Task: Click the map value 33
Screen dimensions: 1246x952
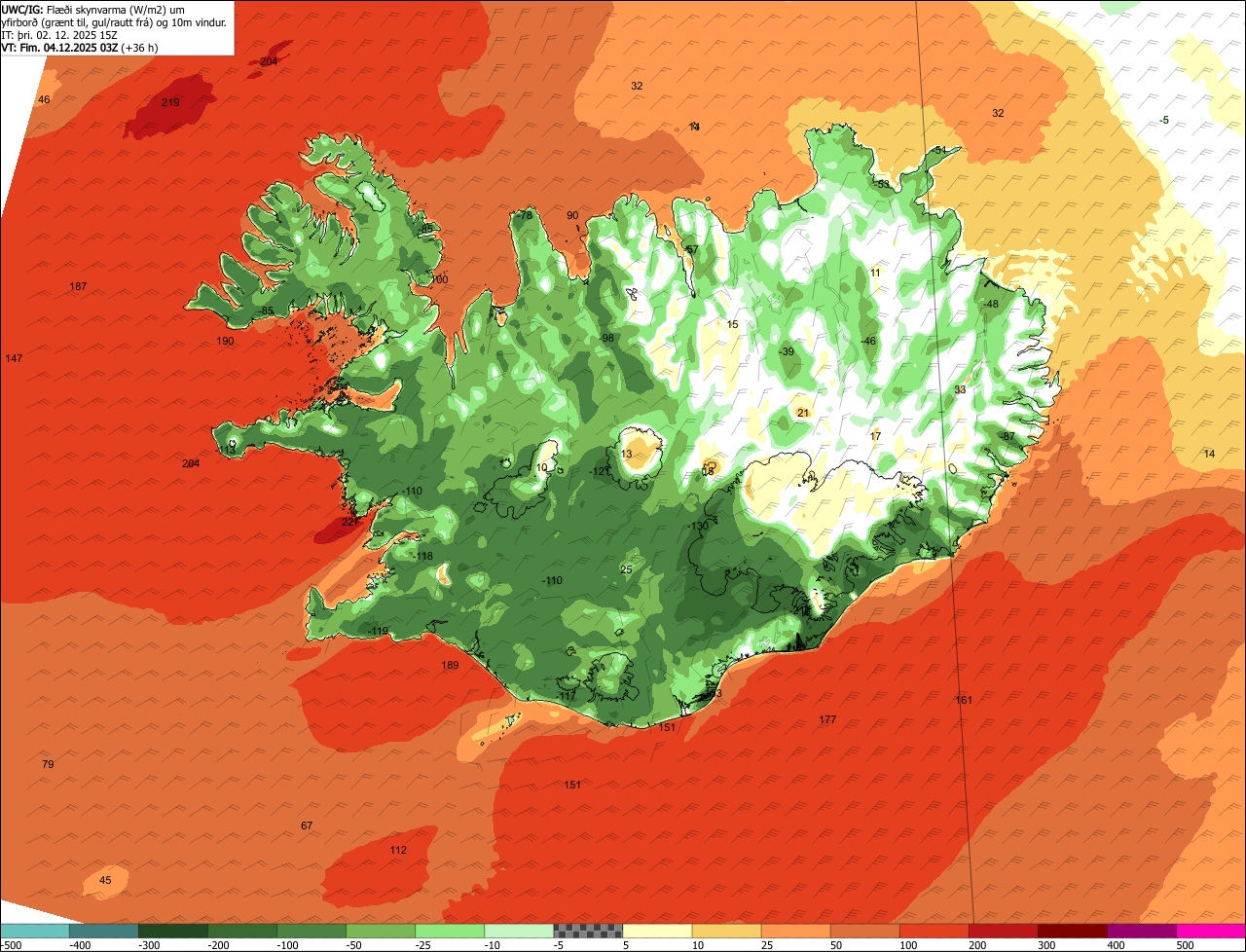Action: tap(960, 390)
